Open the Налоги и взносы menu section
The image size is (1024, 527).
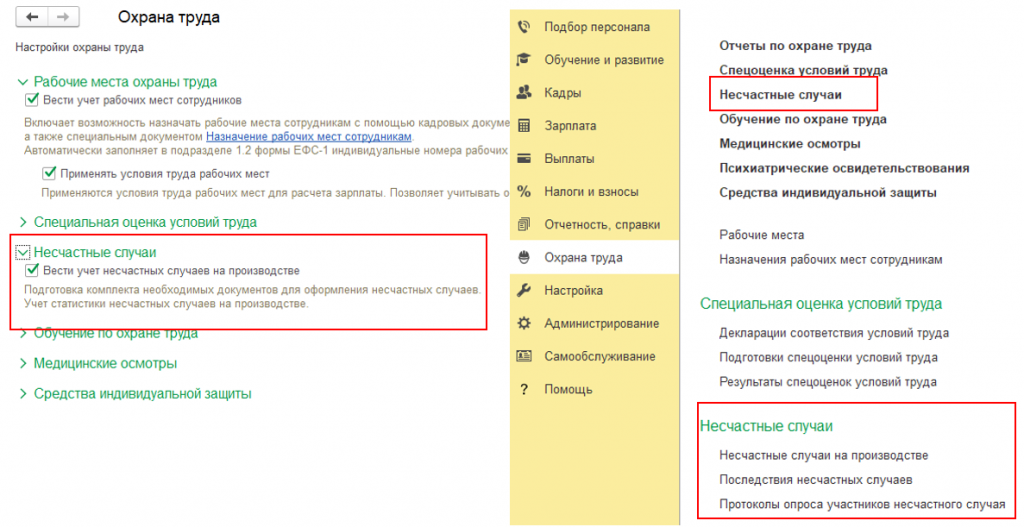[x=594, y=191]
